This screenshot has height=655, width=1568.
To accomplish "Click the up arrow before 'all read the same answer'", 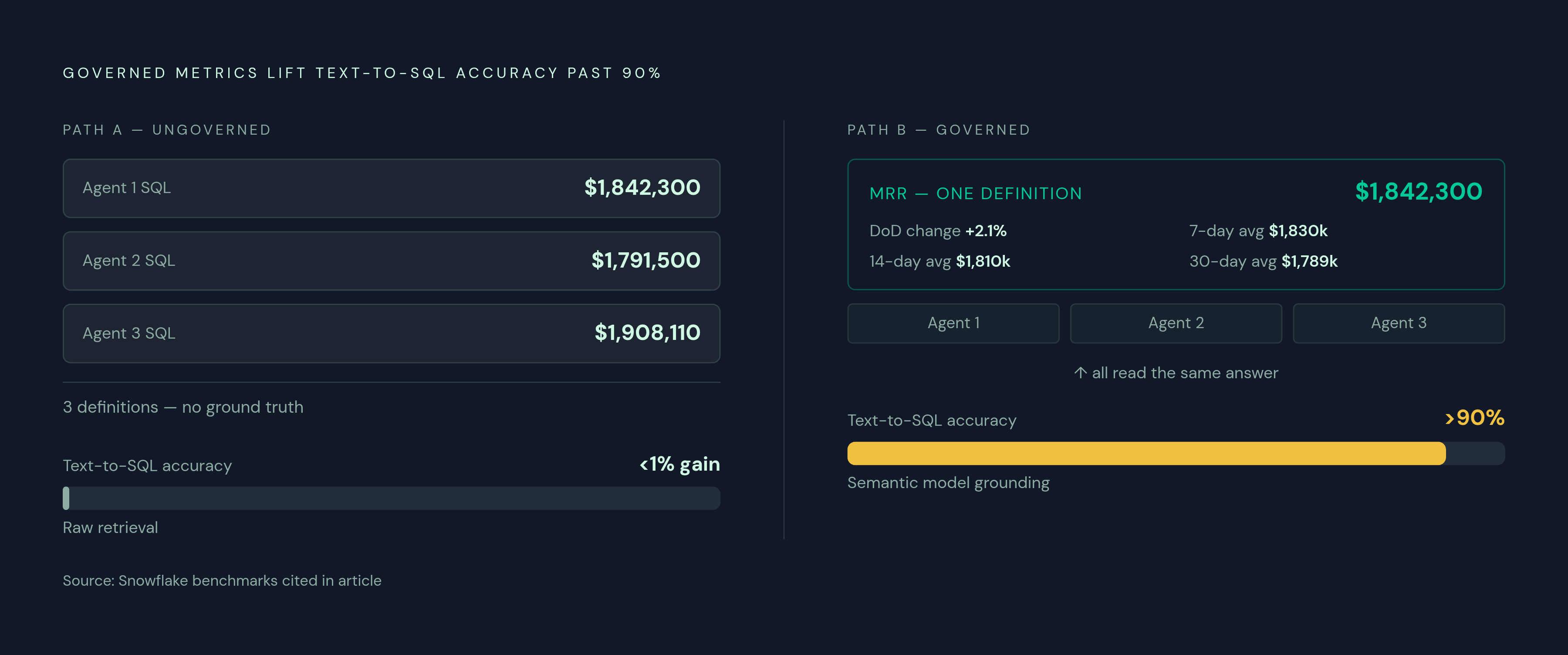I will [x=1081, y=372].
